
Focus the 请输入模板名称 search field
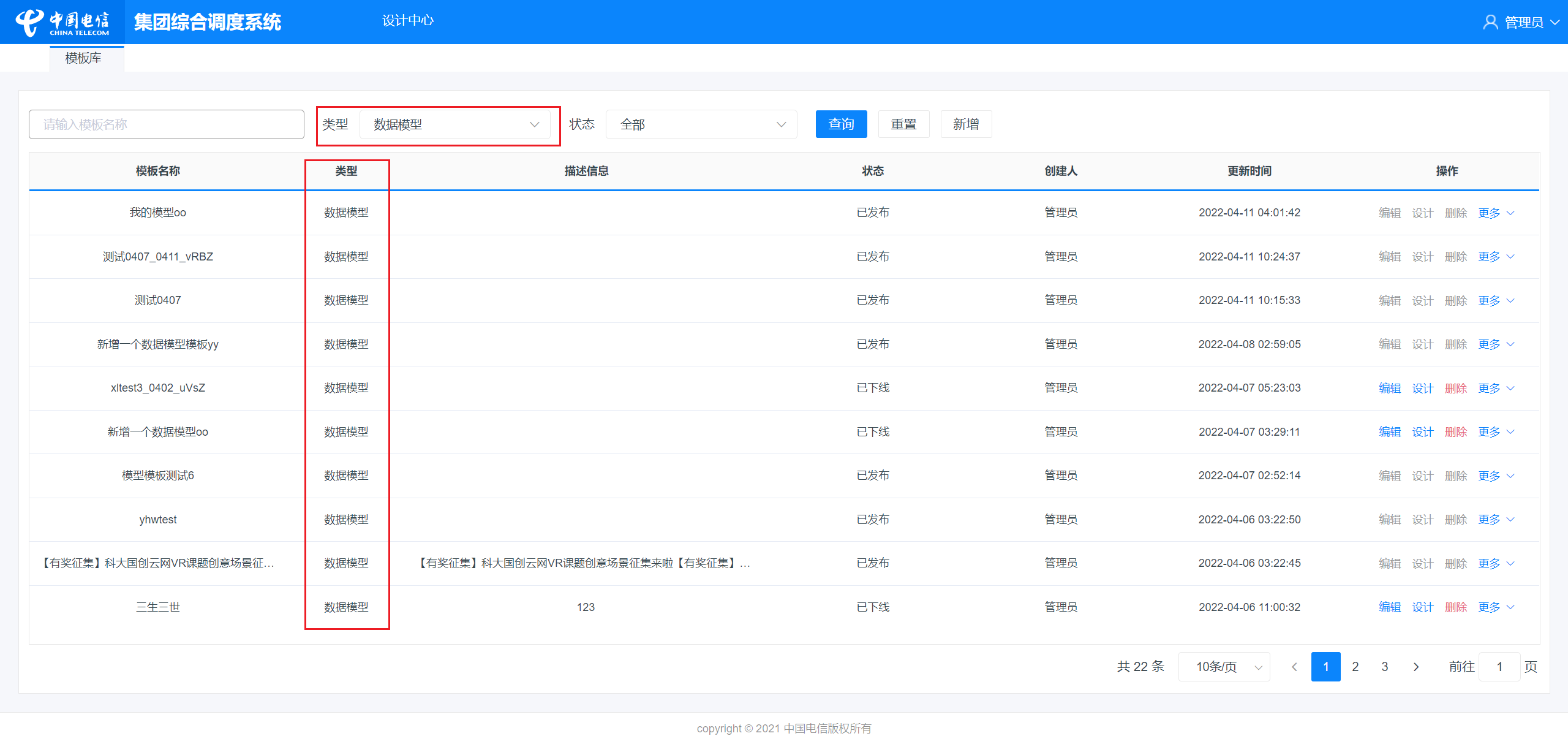[x=167, y=124]
